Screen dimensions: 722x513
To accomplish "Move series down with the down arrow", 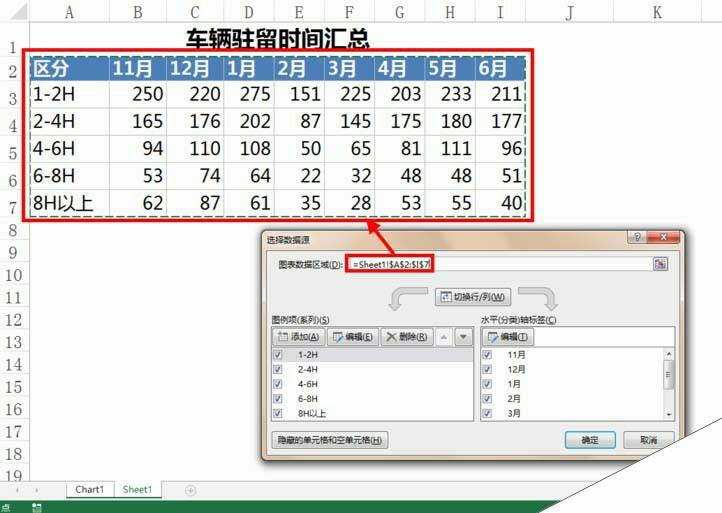I will click(463, 337).
